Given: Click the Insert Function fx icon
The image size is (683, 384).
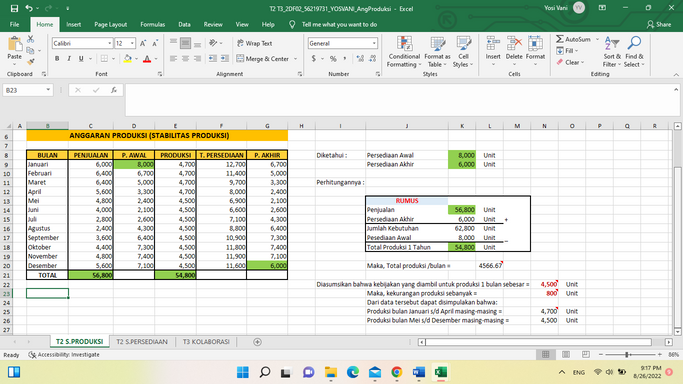Looking at the screenshot, I should tap(114, 90).
